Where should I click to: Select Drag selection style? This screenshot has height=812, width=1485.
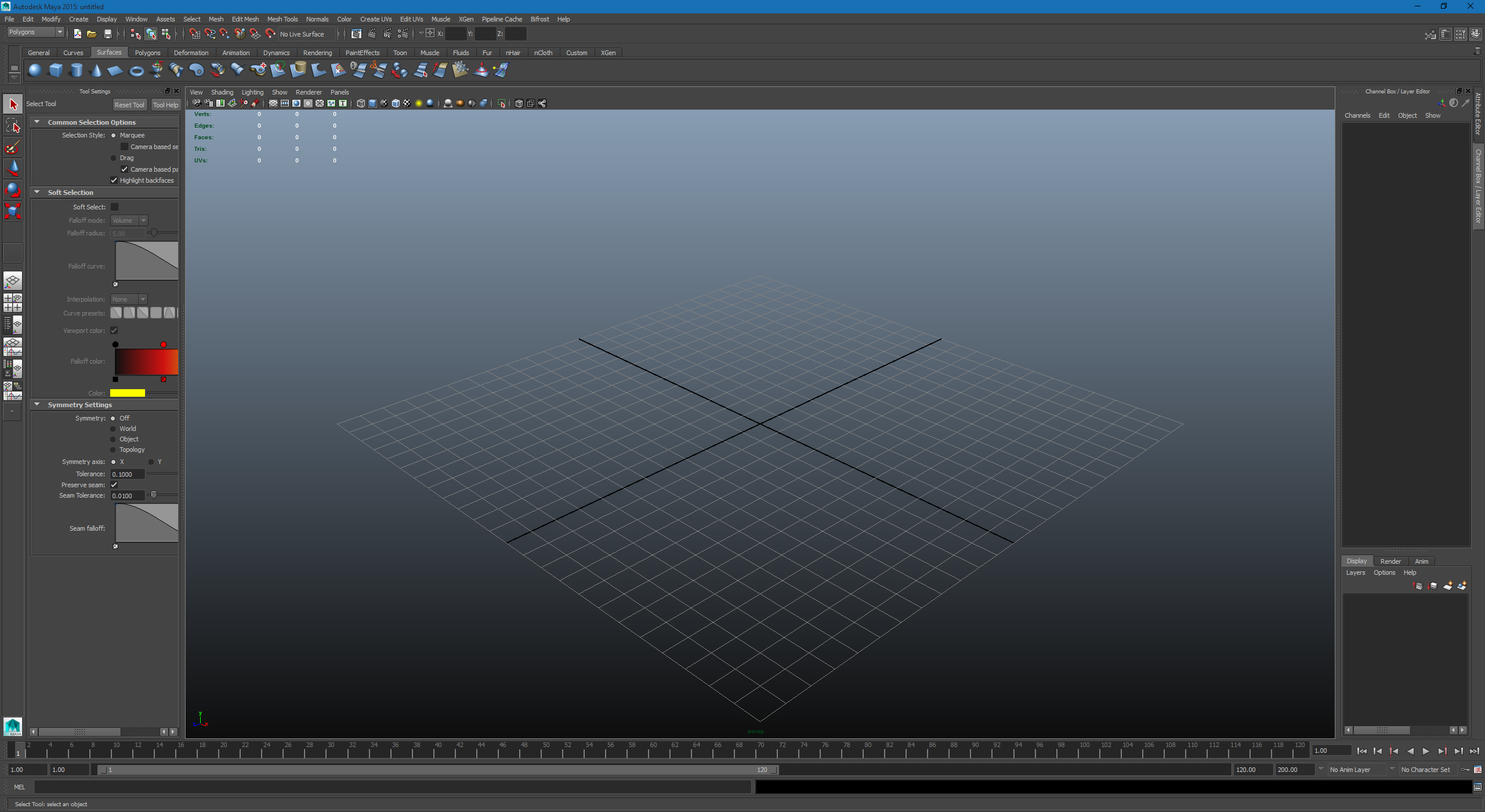coord(114,158)
